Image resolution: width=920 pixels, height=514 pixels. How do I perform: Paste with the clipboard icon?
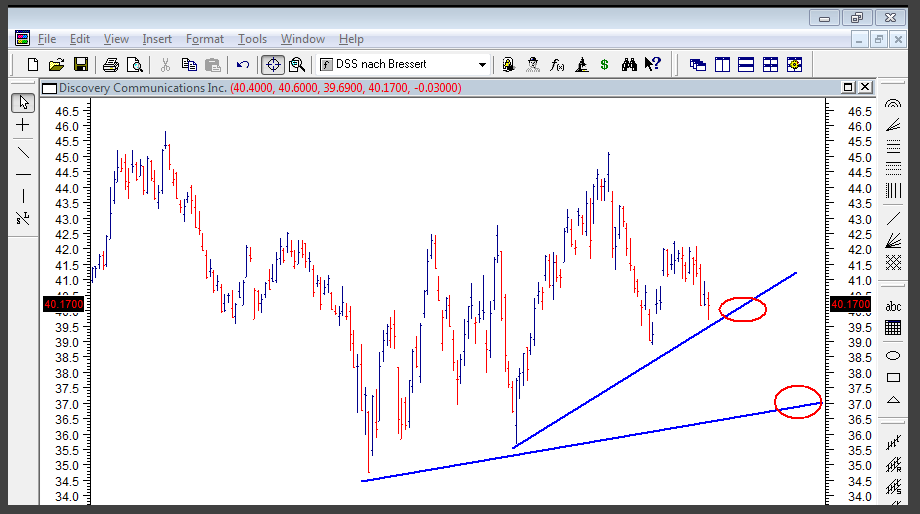pos(213,65)
